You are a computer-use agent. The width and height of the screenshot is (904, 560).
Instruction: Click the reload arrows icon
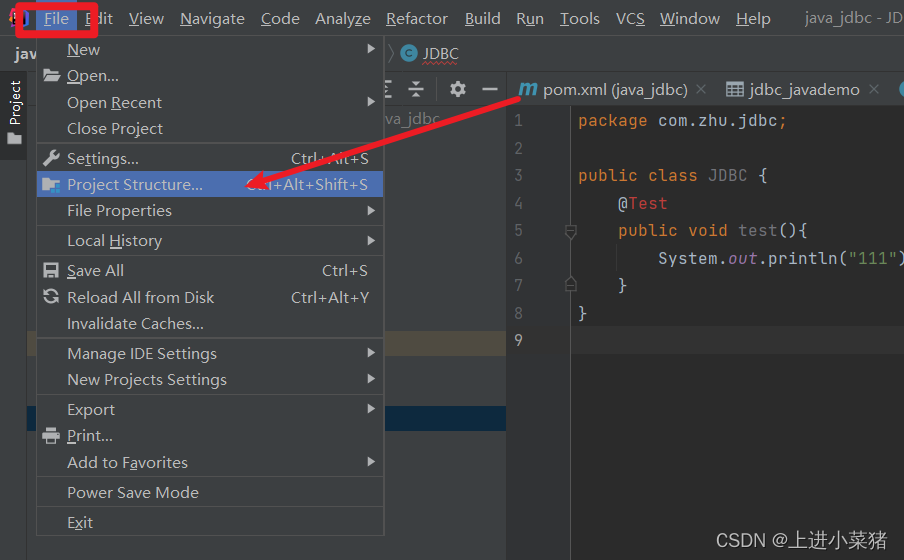[51, 296]
